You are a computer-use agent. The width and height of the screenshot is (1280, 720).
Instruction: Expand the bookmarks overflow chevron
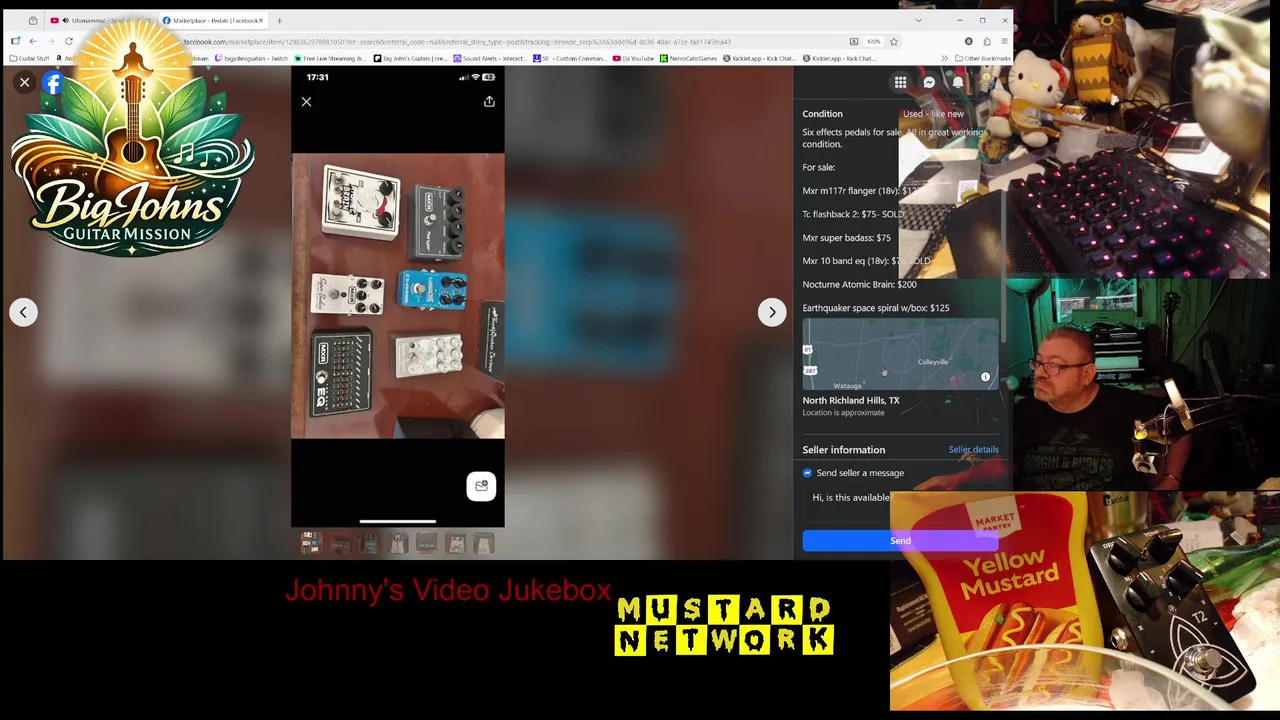point(944,58)
